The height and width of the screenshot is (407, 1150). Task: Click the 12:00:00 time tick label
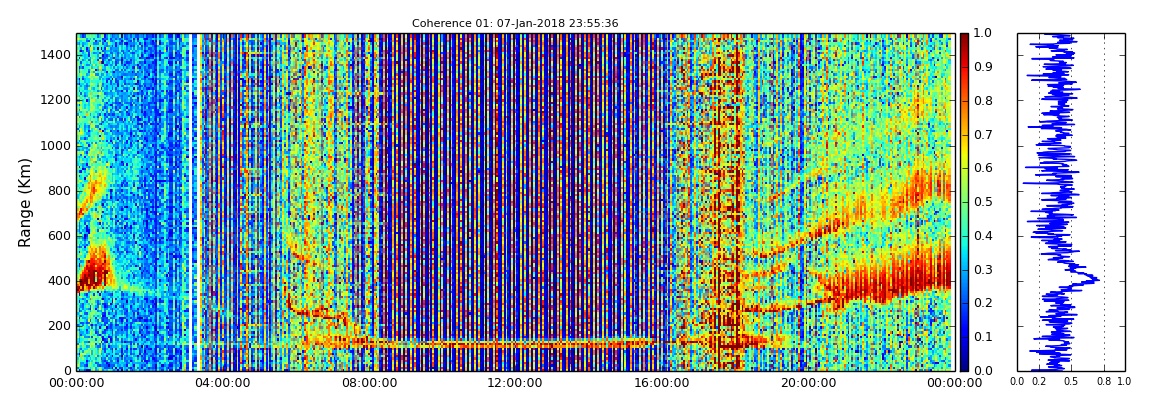click(x=513, y=383)
